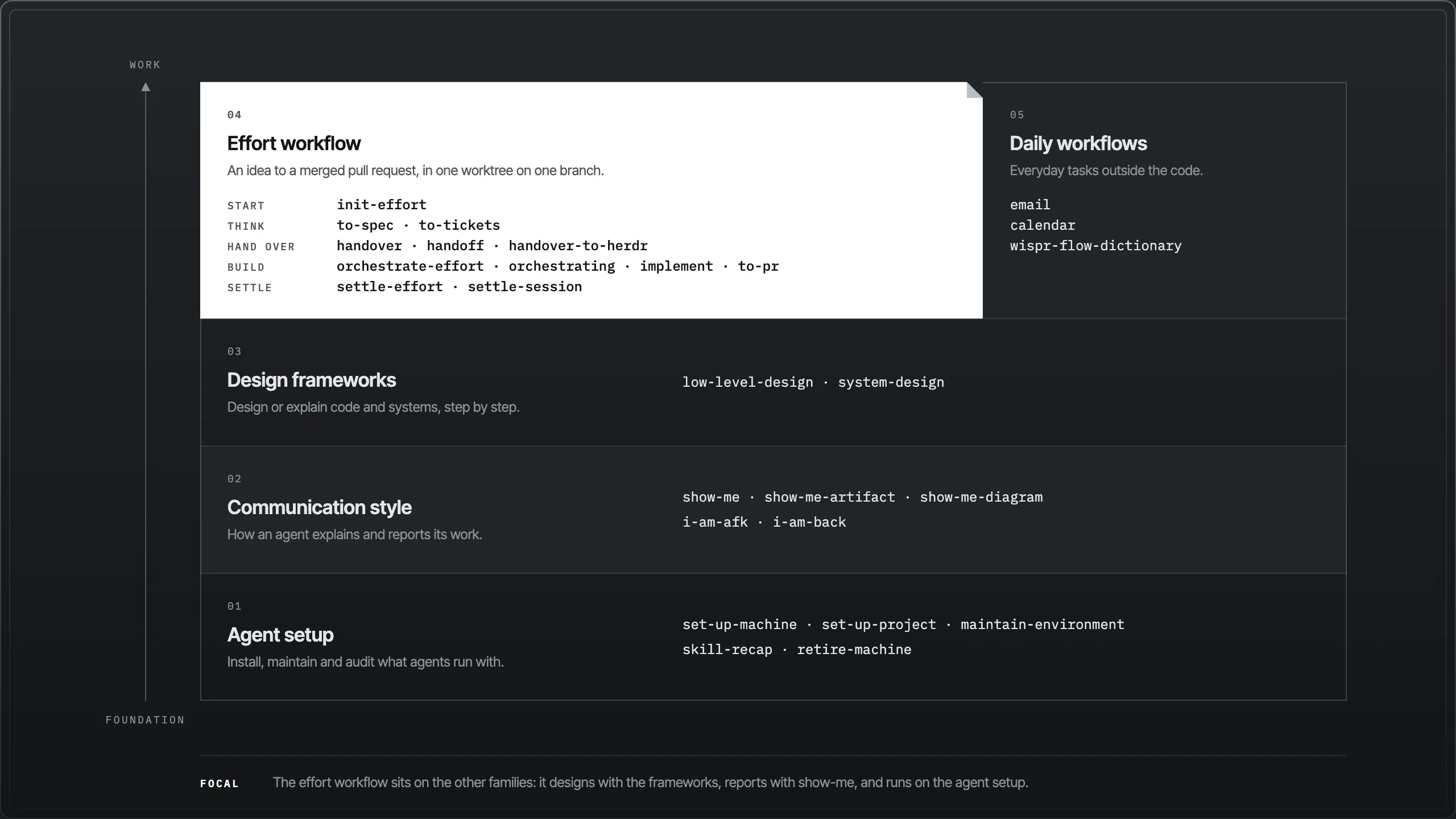Image resolution: width=1456 pixels, height=819 pixels.
Task: Click the WORK axis label
Action: pyautogui.click(x=145, y=65)
